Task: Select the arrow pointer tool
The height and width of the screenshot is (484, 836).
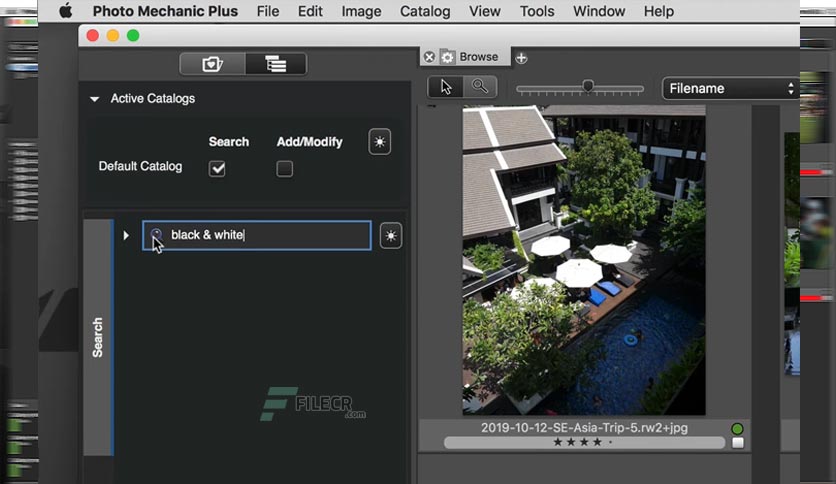Action: click(x=446, y=87)
